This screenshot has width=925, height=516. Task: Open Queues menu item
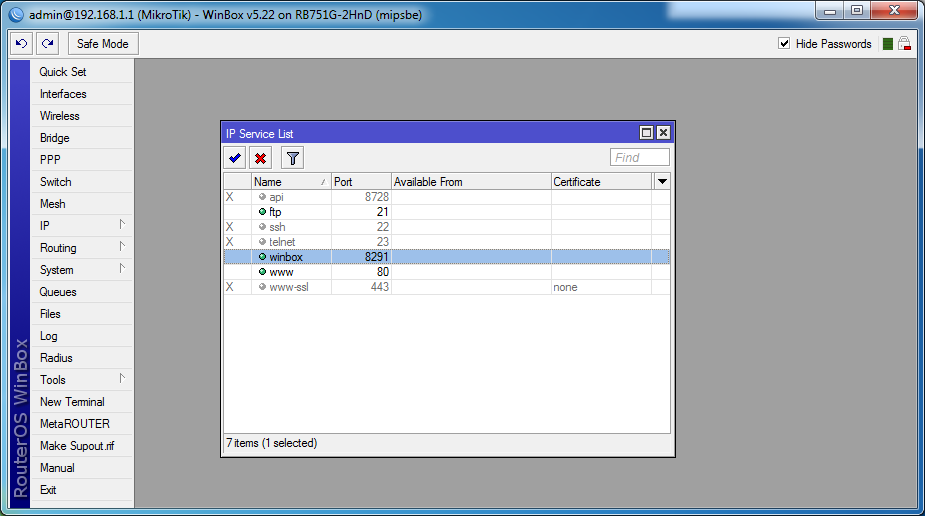point(81,292)
